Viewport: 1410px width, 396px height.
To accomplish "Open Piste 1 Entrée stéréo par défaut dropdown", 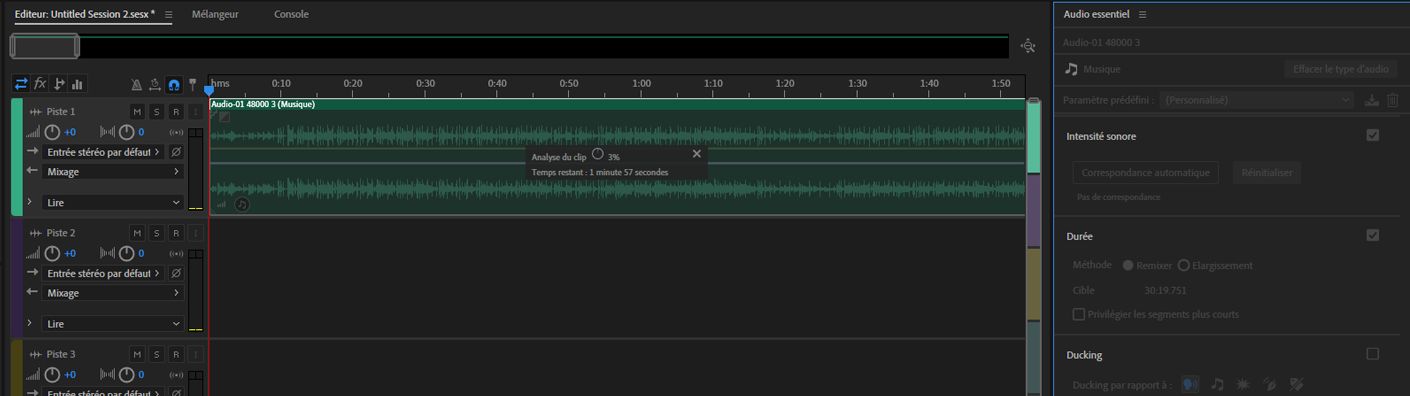I will (102, 152).
